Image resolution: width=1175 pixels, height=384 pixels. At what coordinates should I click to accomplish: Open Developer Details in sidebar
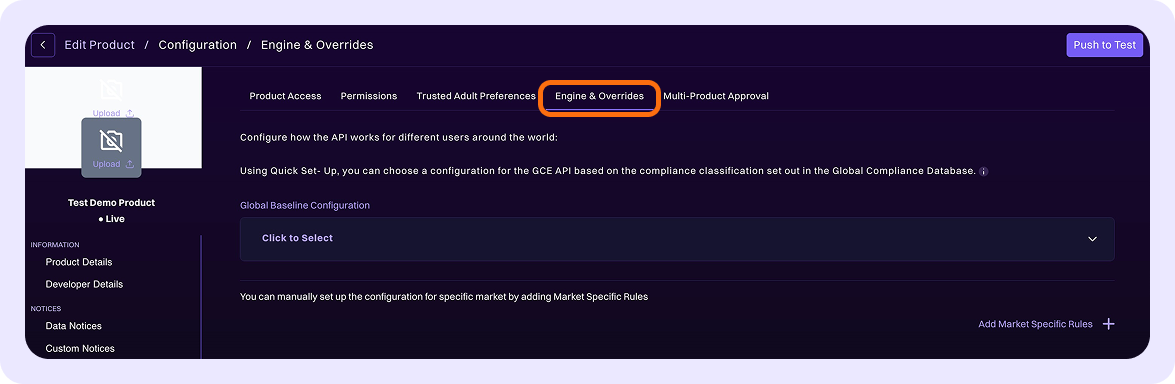(84, 284)
